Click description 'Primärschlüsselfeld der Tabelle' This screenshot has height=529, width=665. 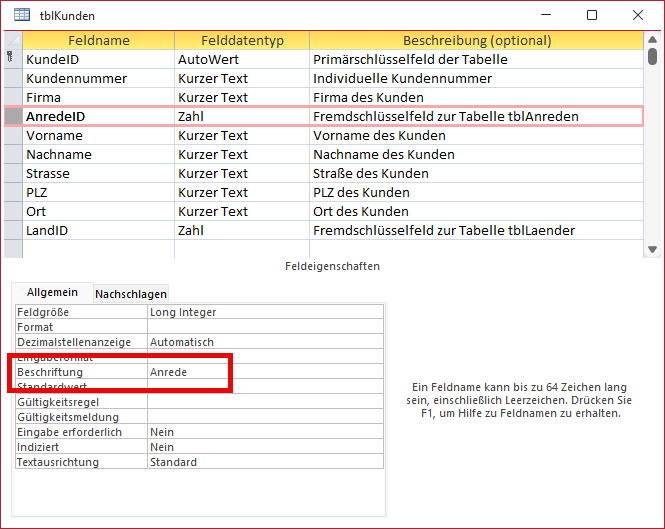pyautogui.click(x=410, y=59)
